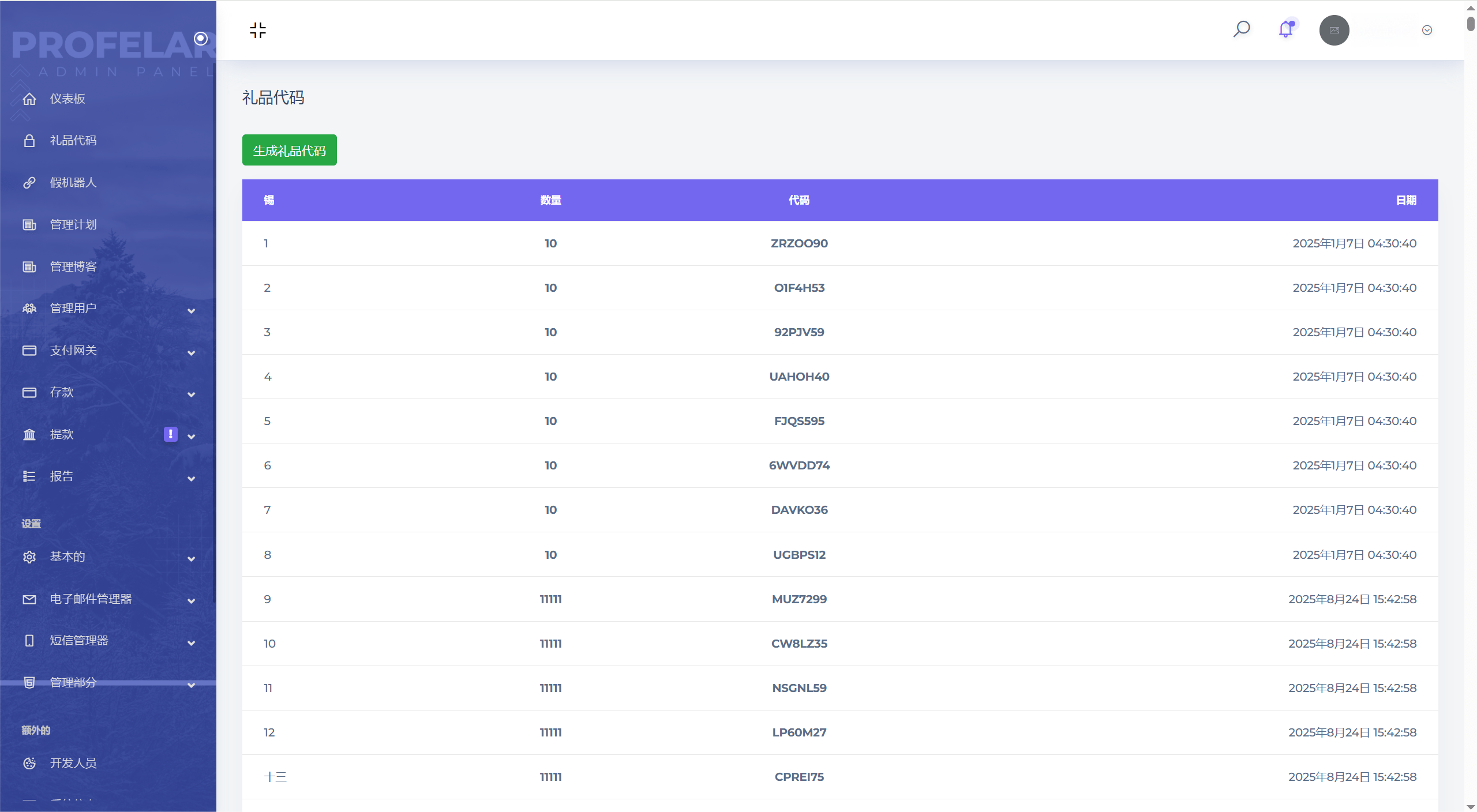Click the lock icon for 礼品代码
This screenshot has width=1477, height=812.
[29, 141]
